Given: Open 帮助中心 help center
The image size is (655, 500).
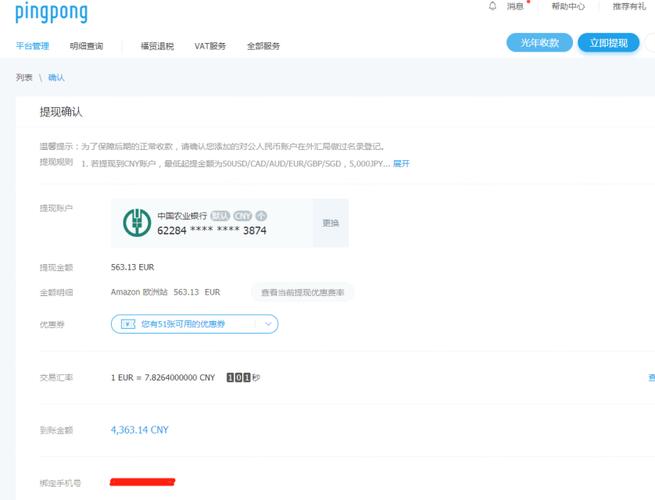Looking at the screenshot, I should pos(568,6).
